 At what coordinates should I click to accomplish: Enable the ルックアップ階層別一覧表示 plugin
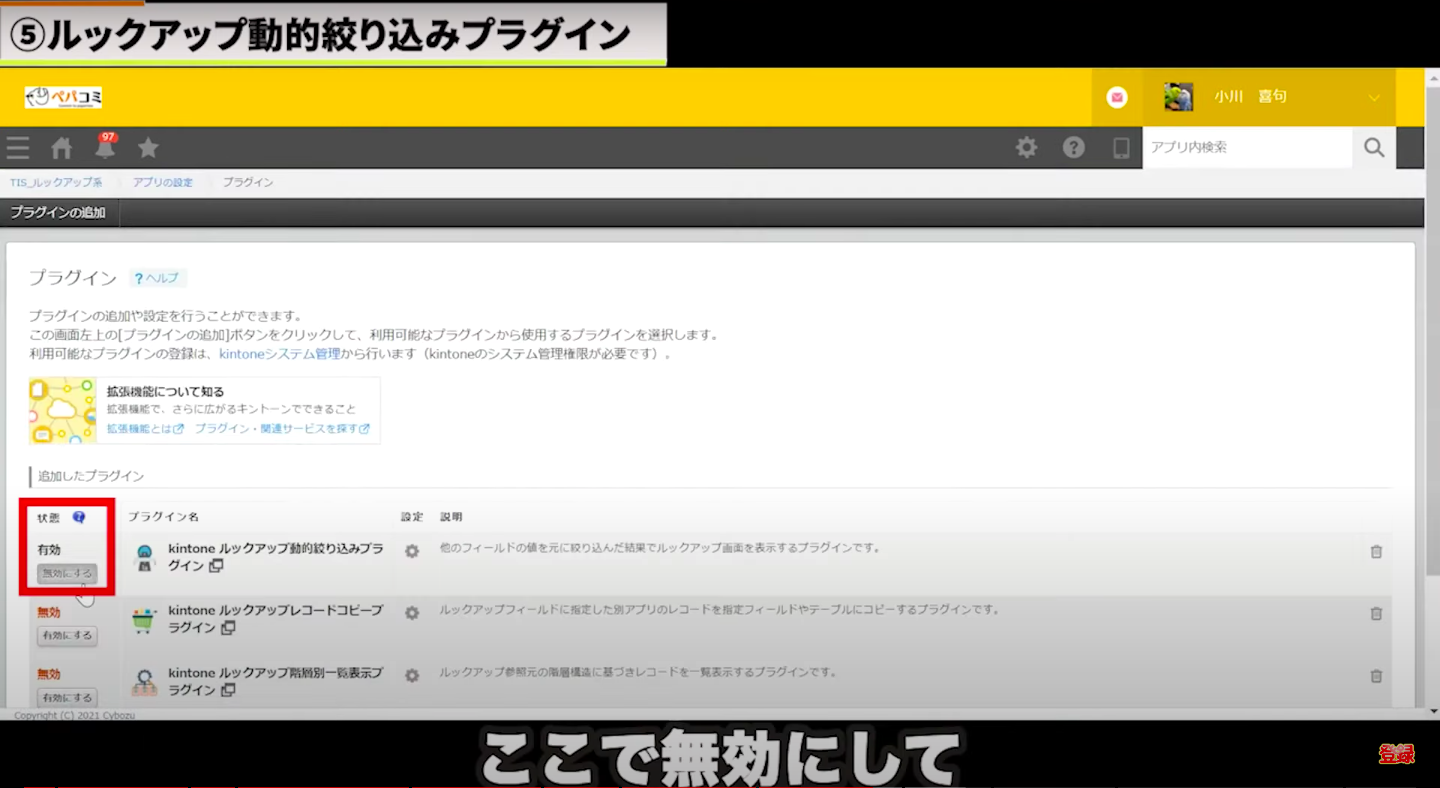click(x=66, y=697)
